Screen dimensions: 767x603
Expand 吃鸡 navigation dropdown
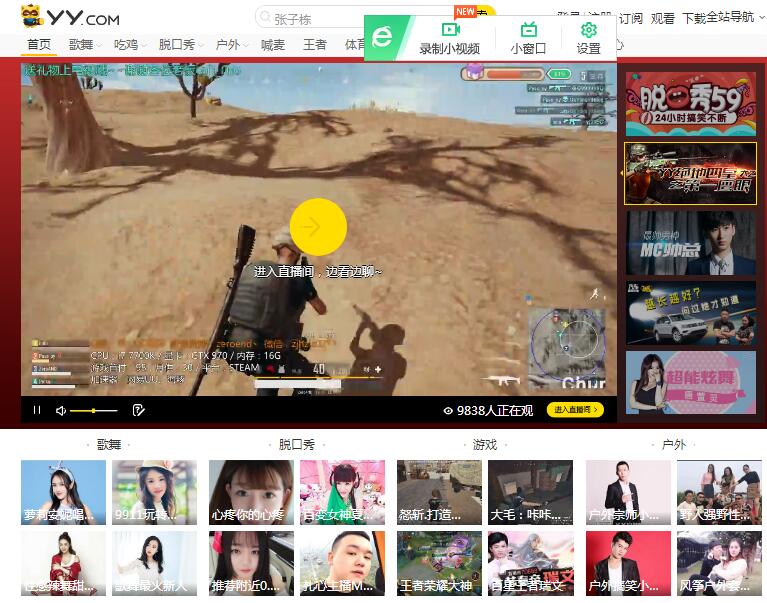(129, 45)
